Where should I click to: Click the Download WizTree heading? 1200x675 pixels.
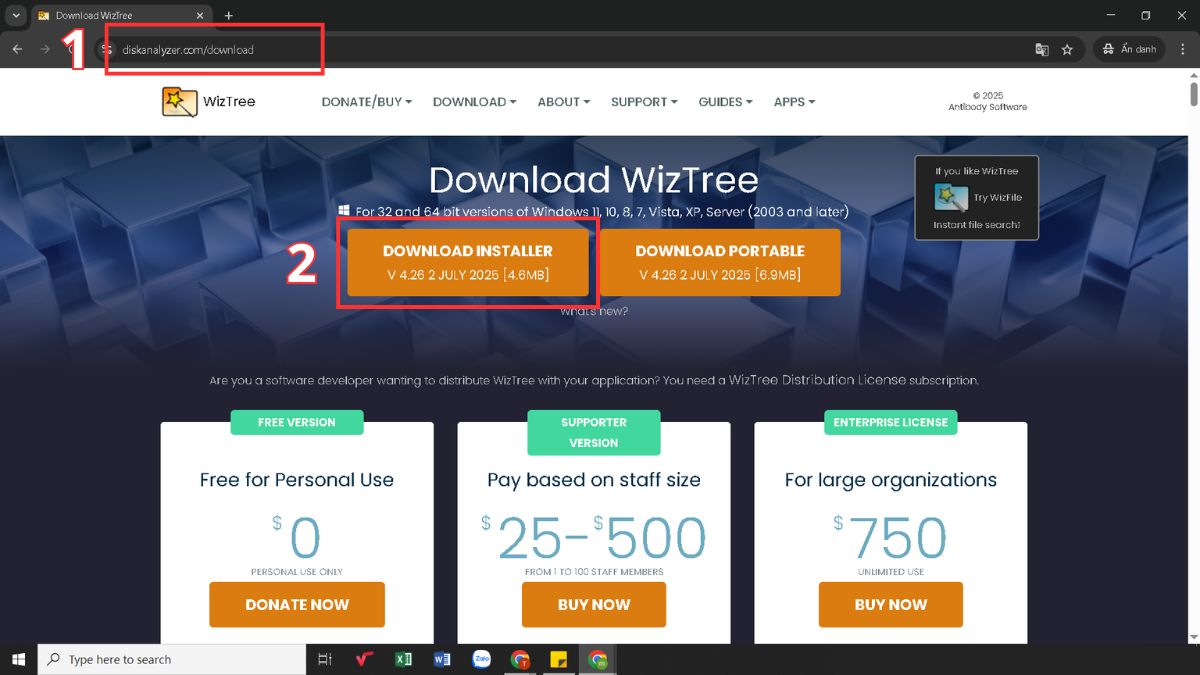594,180
